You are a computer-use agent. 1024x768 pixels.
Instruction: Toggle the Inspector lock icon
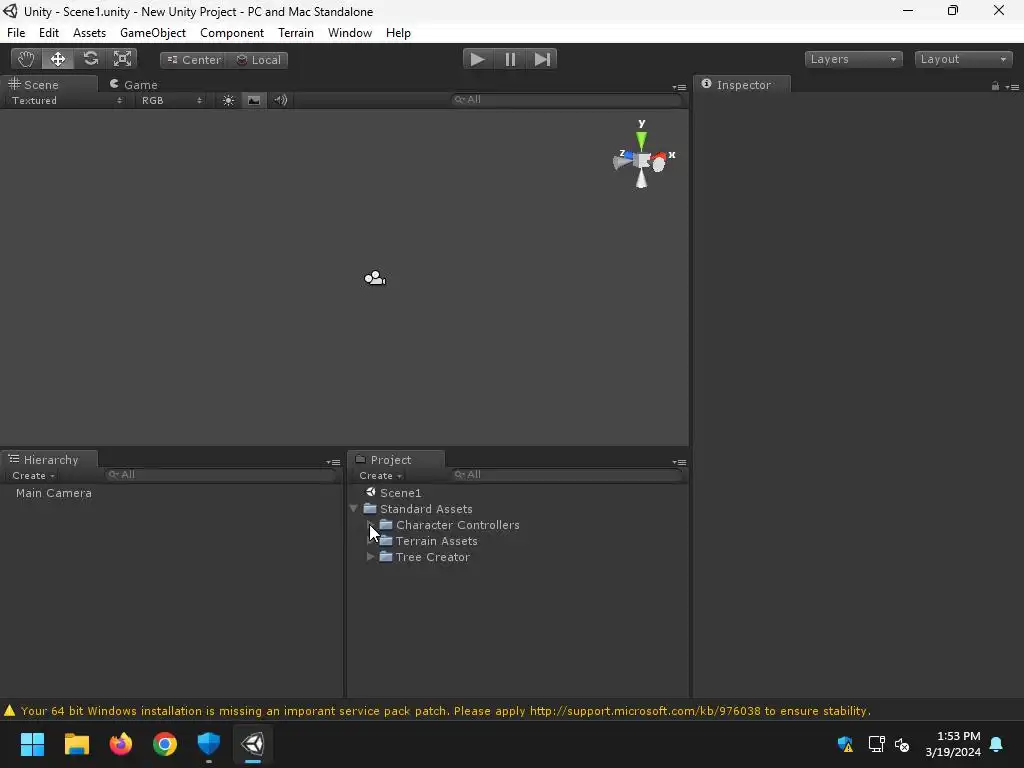(995, 86)
